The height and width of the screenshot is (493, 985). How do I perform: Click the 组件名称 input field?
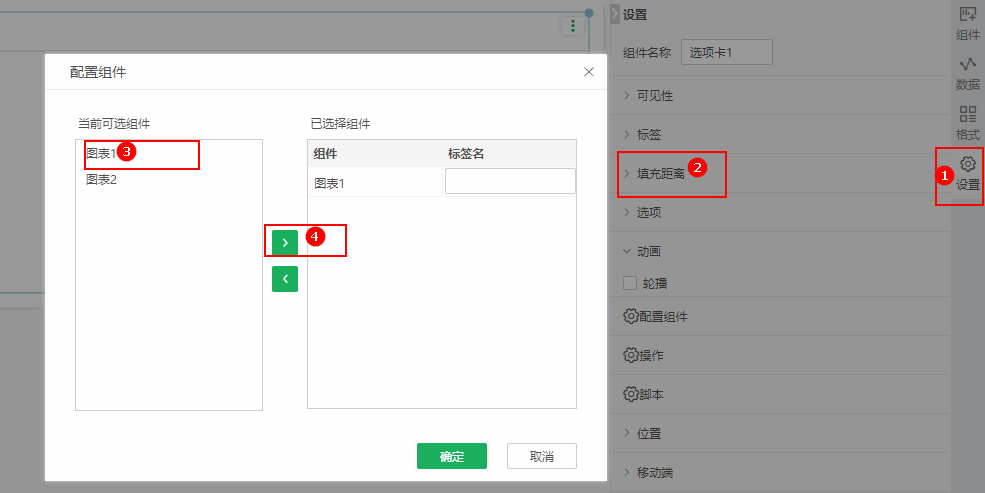(727, 52)
